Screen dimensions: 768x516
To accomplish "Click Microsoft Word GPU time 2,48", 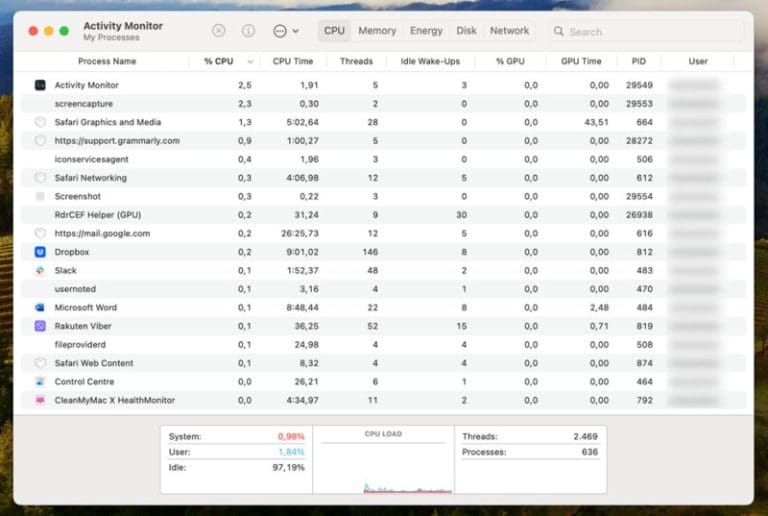I will click(599, 307).
